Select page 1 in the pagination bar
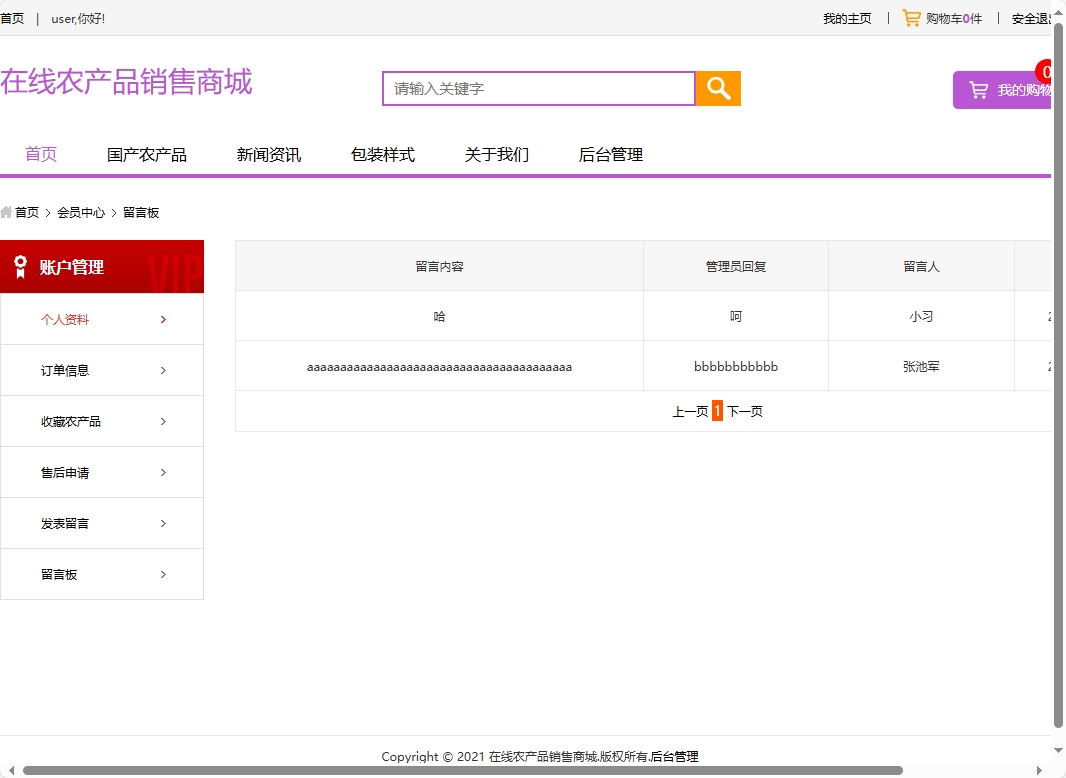Image resolution: width=1066 pixels, height=778 pixels. click(717, 410)
